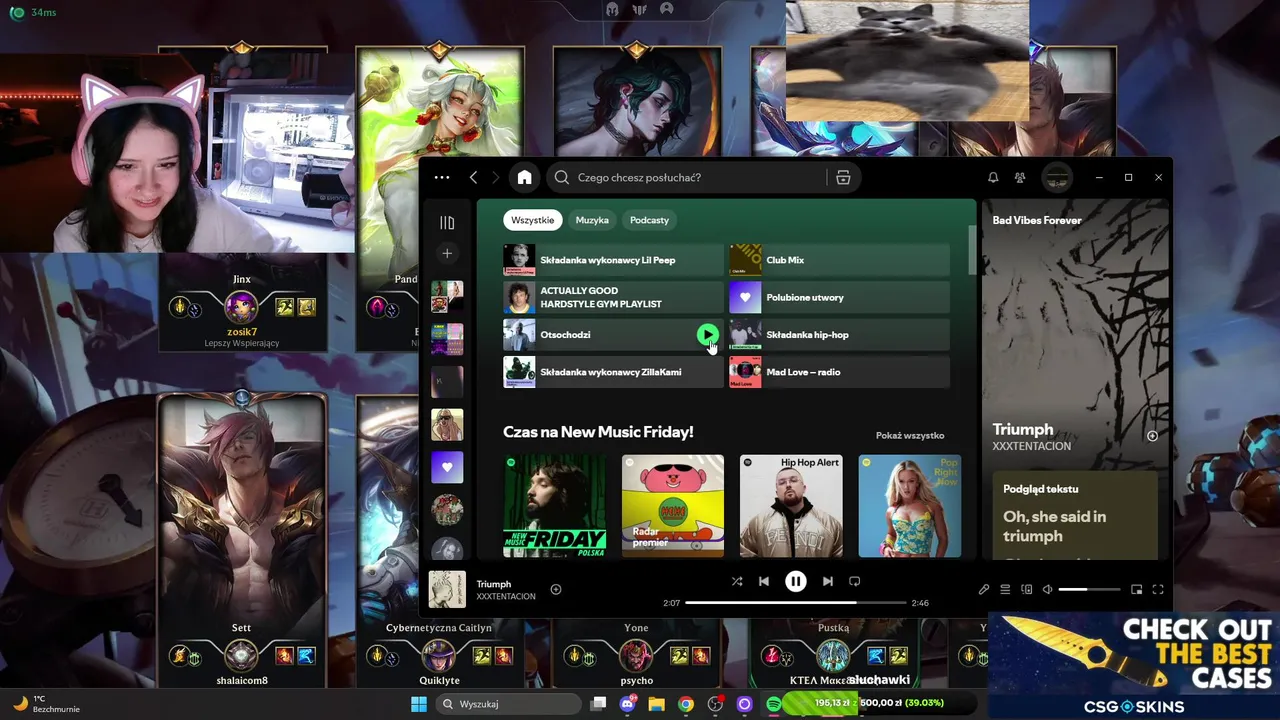Open Składanka wykonawcy ZillaKami
The width and height of the screenshot is (1280, 720).
[x=613, y=372]
